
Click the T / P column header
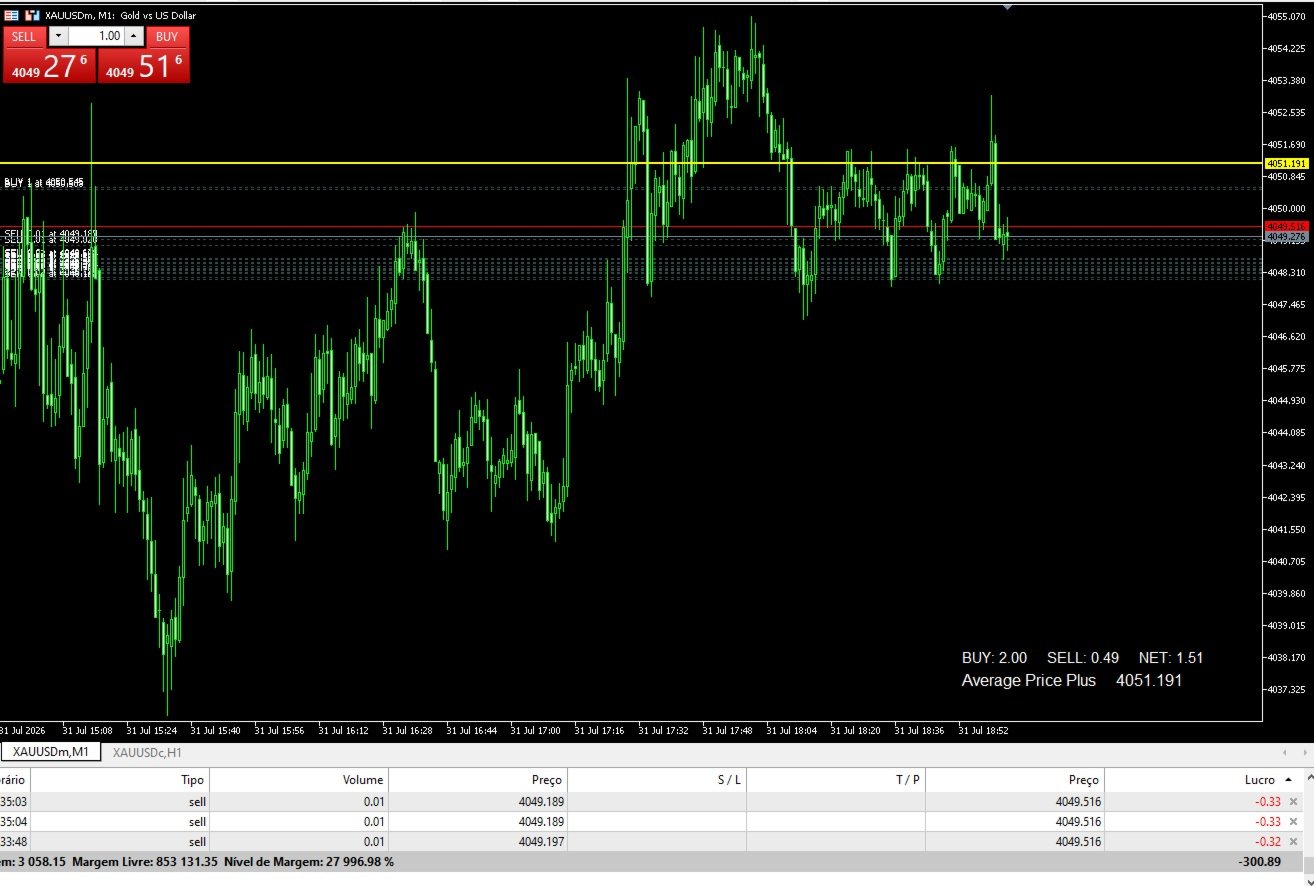coord(836,780)
